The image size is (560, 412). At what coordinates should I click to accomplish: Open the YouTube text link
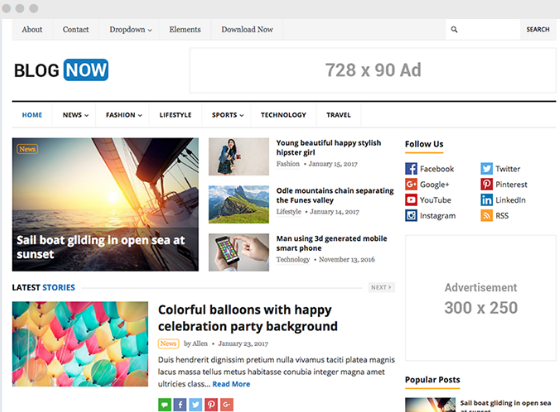(x=435, y=200)
